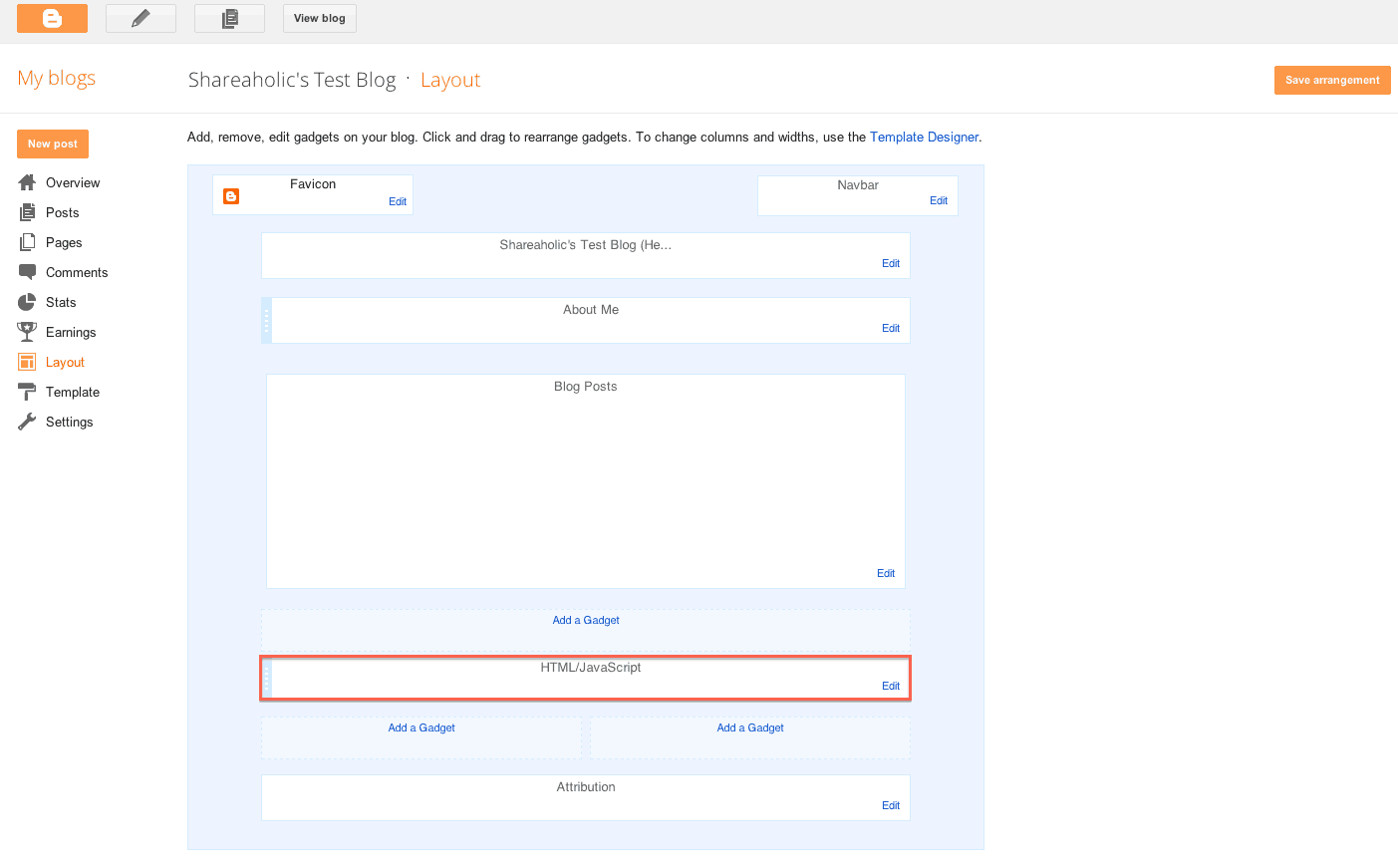
Task: Select the About Me gadget title
Action: pyautogui.click(x=591, y=310)
